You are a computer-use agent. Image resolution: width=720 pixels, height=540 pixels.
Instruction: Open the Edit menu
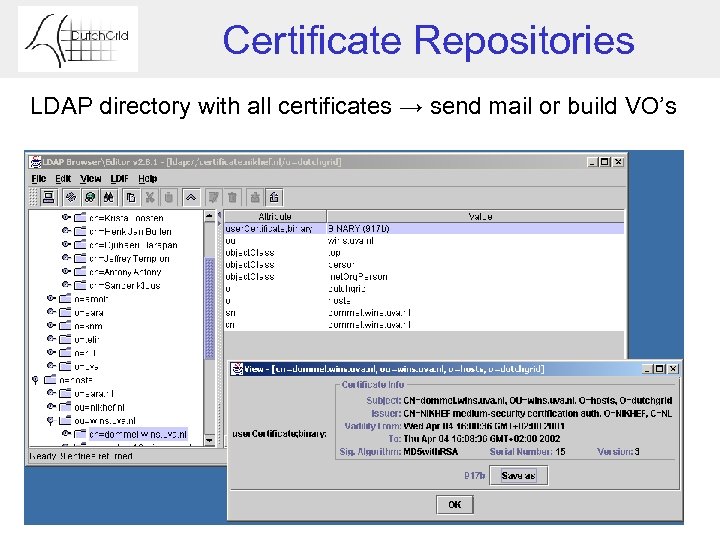[x=63, y=179]
